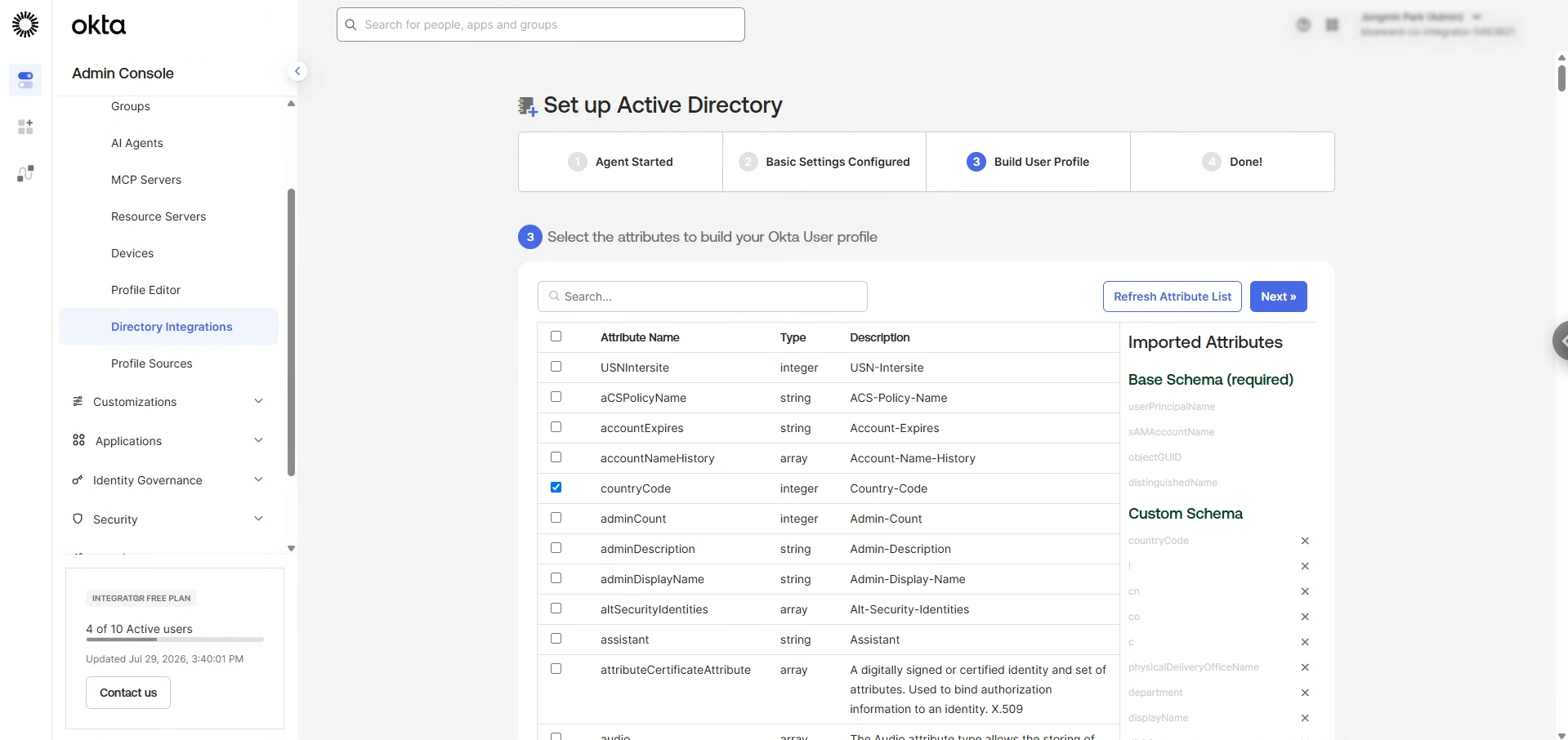The width and height of the screenshot is (1568, 740).
Task: Open Profile Editor in sidebar
Action: click(x=145, y=290)
